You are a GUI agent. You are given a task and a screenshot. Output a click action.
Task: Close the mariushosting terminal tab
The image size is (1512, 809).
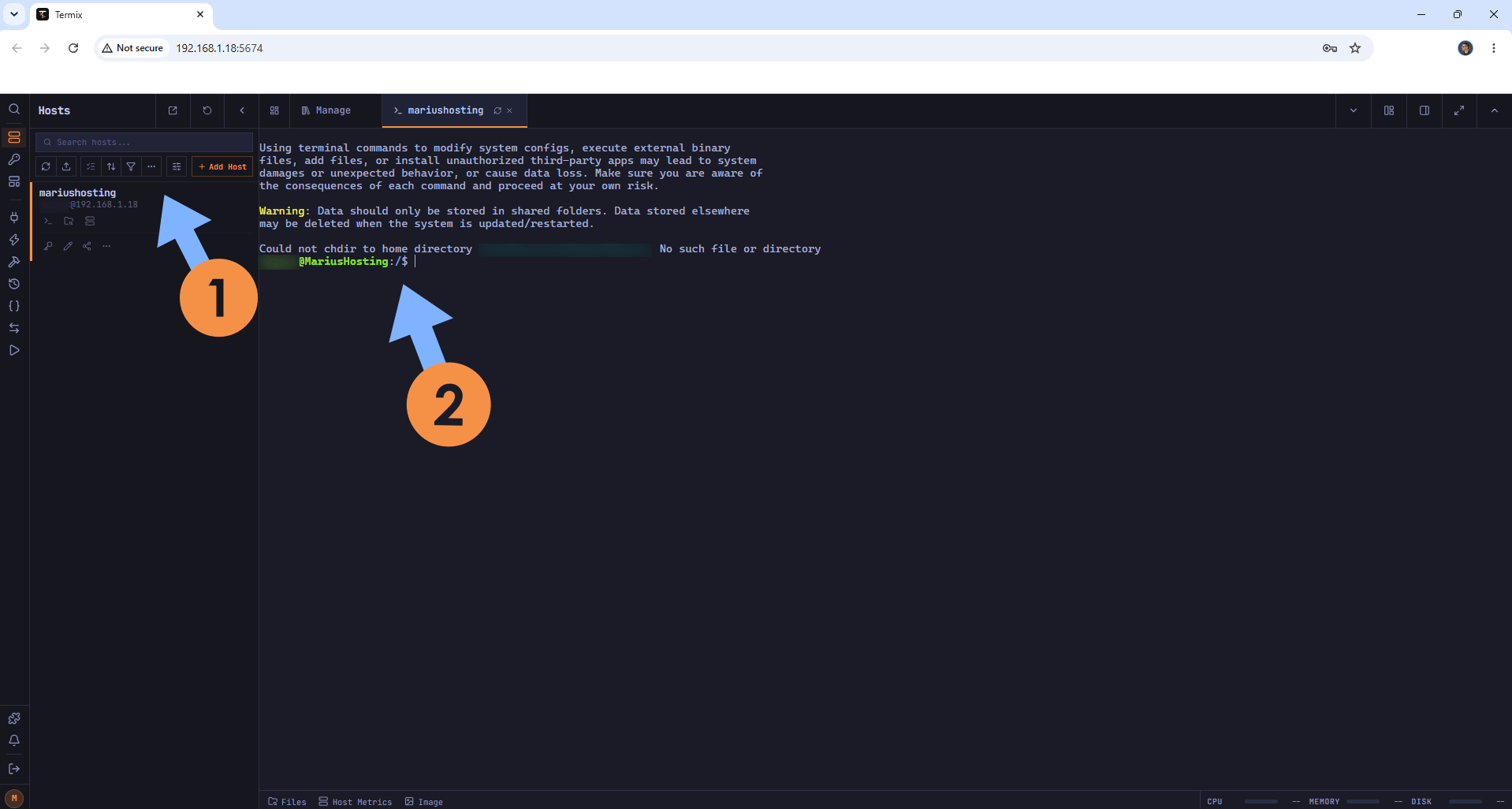(509, 110)
